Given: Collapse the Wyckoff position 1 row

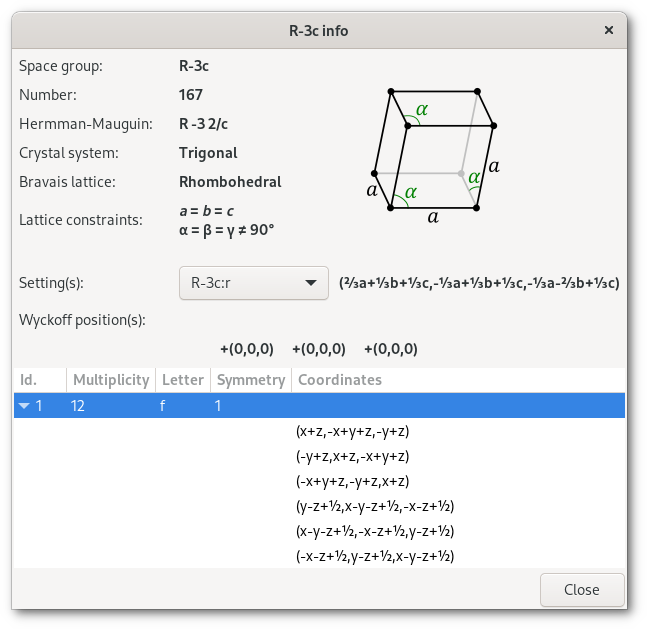Looking at the screenshot, I should (x=25, y=406).
